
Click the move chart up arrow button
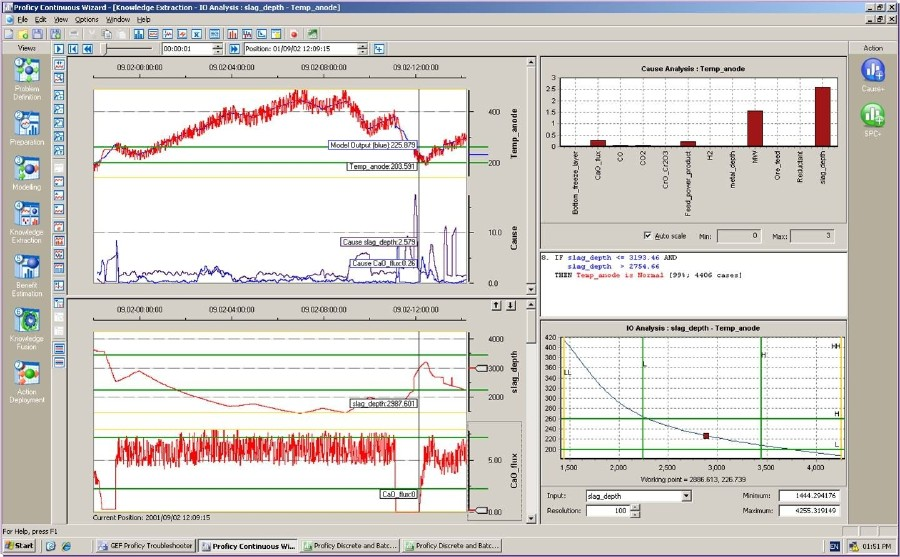click(x=496, y=305)
